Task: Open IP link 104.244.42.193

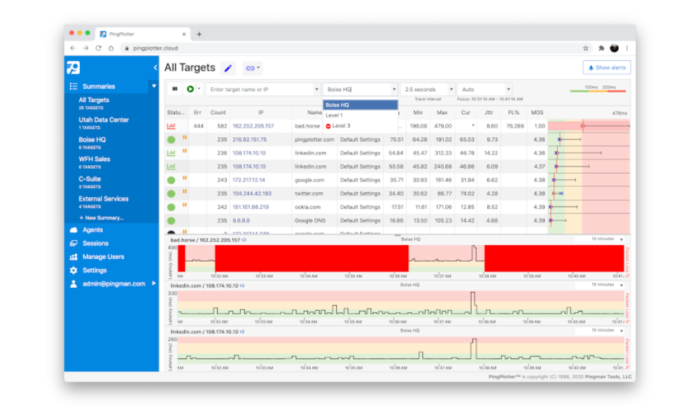Action: (252, 194)
